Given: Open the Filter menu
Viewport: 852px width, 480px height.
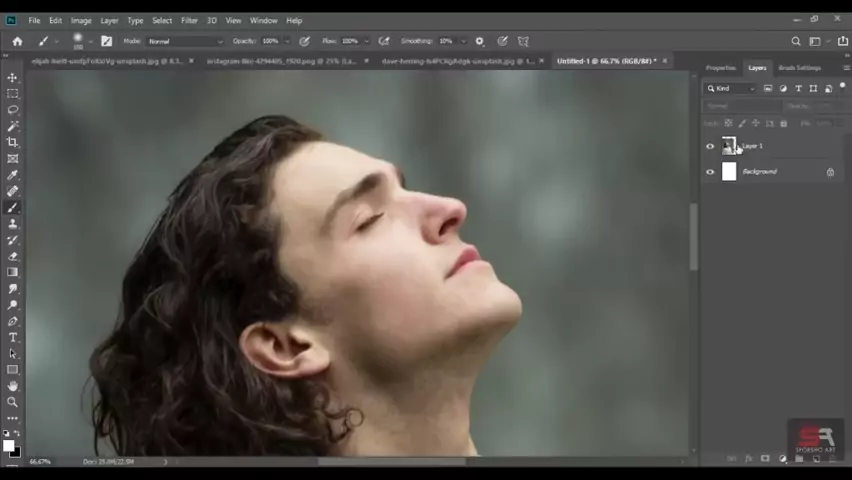Looking at the screenshot, I should [189, 20].
